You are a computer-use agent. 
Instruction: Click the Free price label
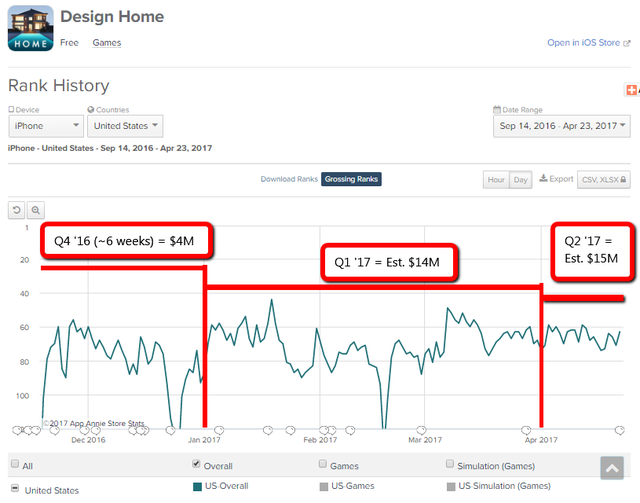tap(69, 42)
